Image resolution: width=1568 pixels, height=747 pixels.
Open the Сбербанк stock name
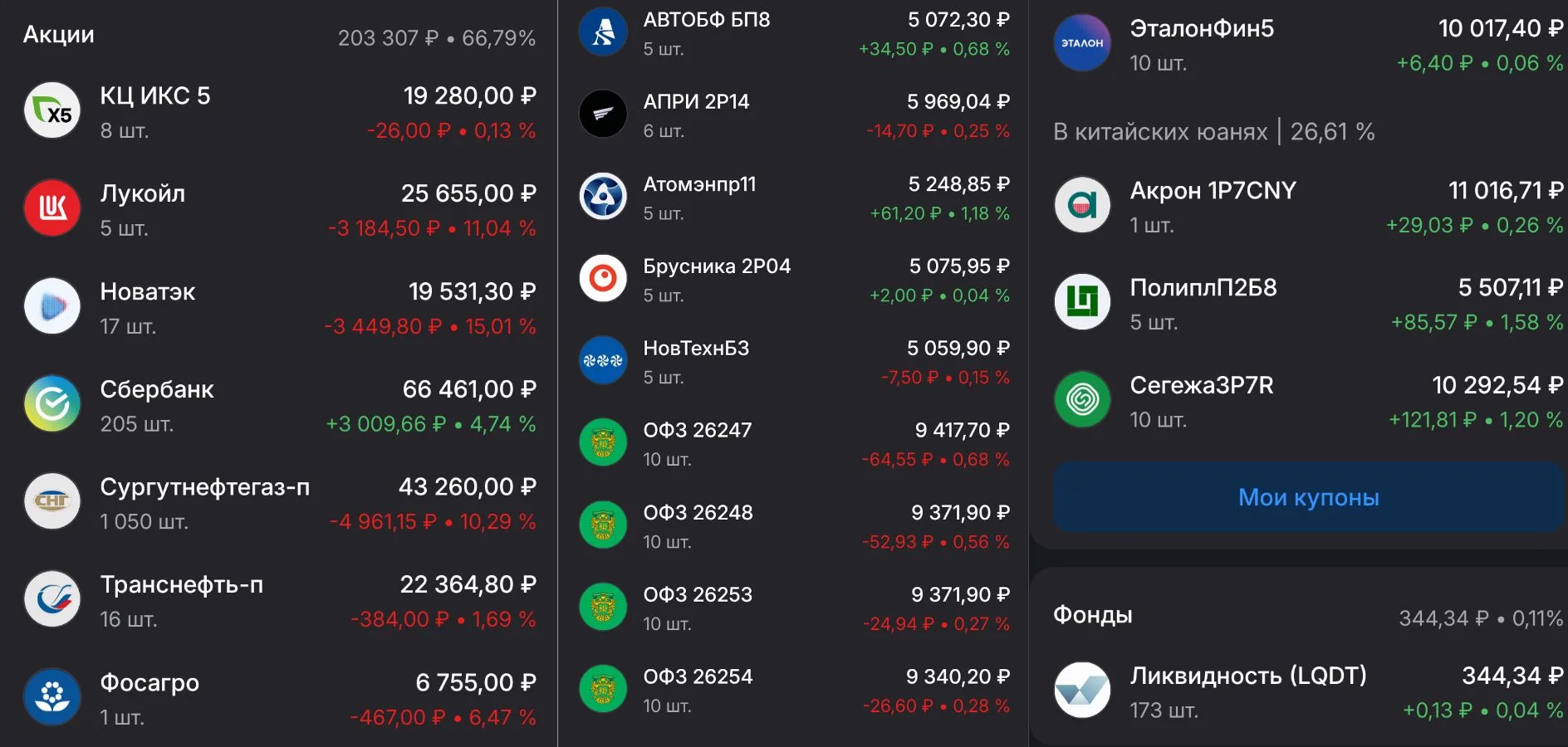tap(157, 389)
